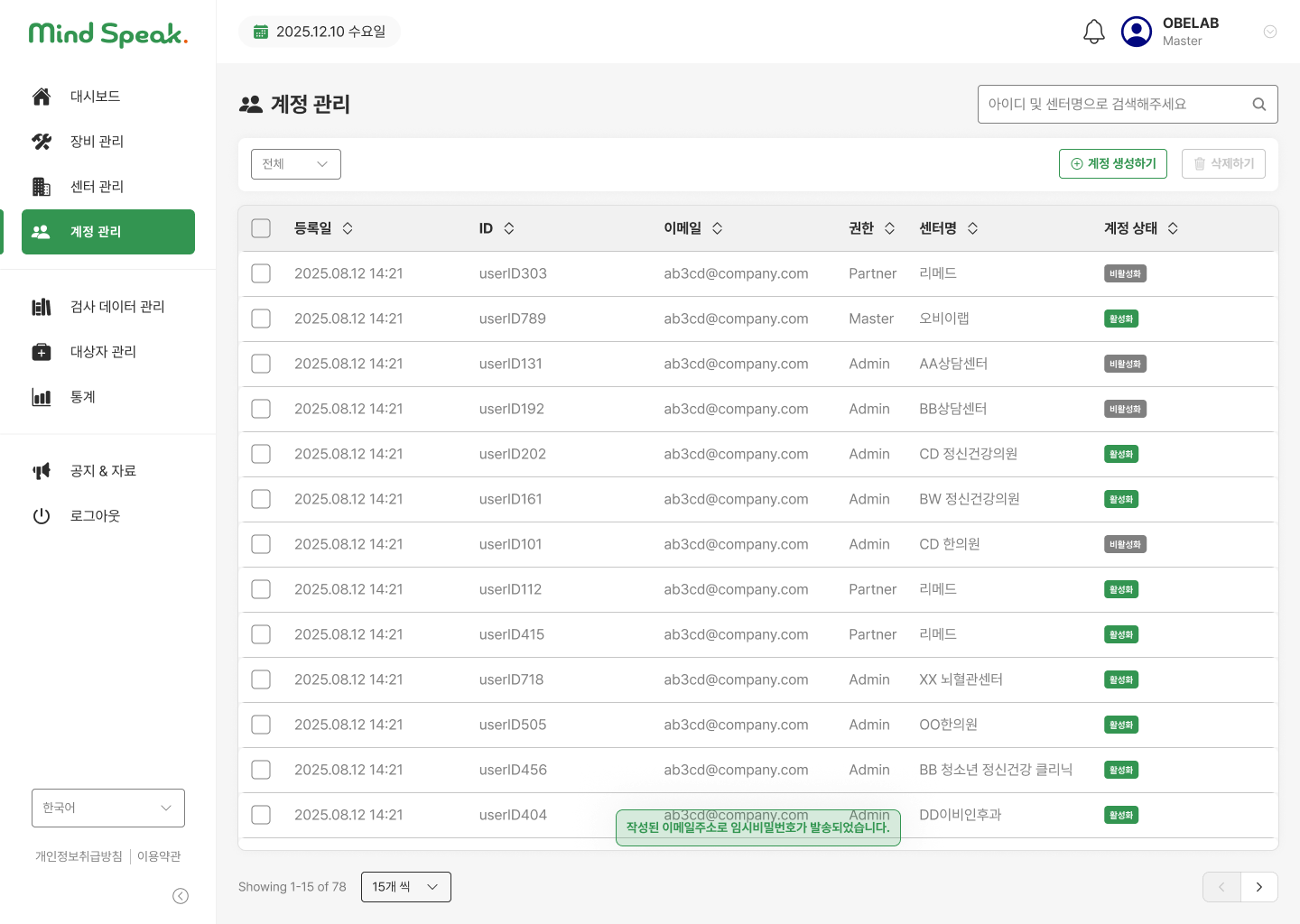Open 검사 데이터 관리 menu

[108, 307]
